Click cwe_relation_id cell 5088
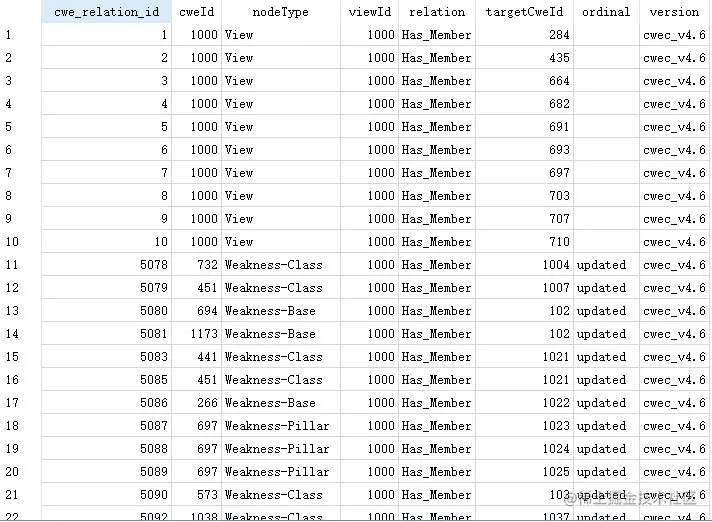 tap(106, 448)
